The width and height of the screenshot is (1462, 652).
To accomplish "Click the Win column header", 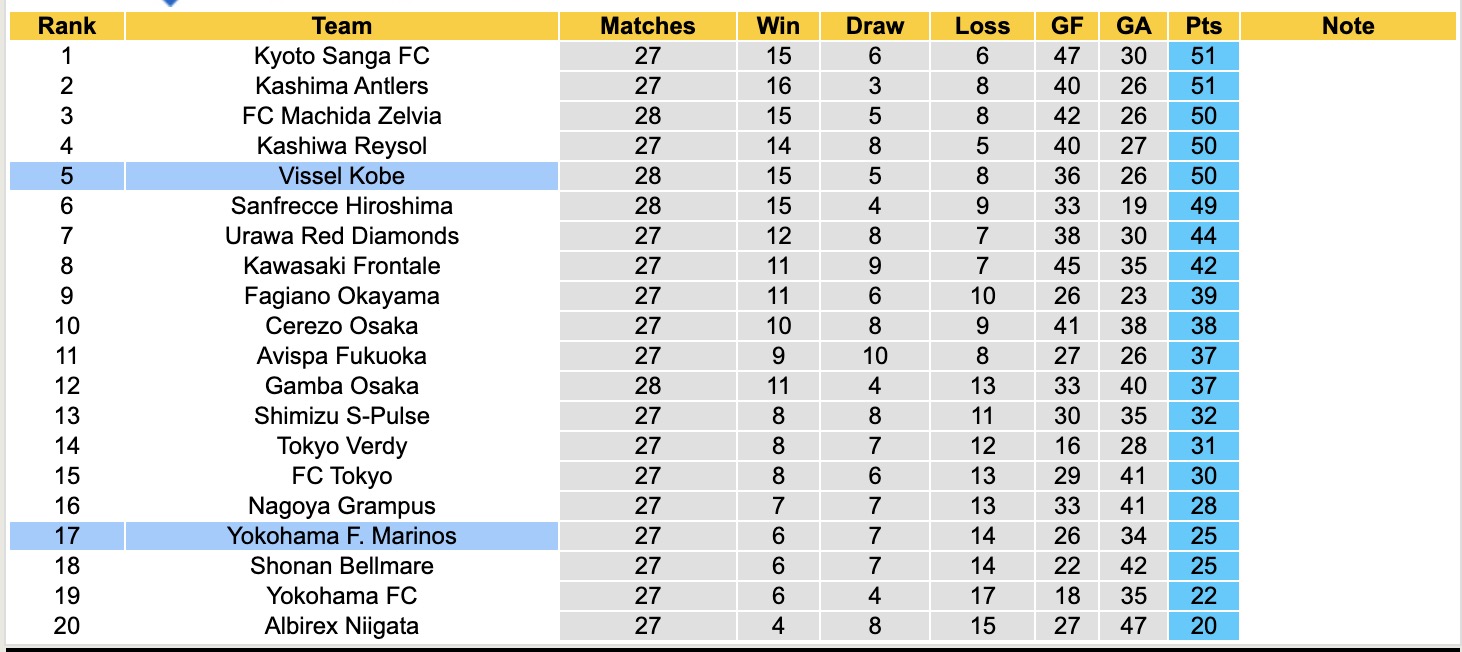I will coord(778,26).
